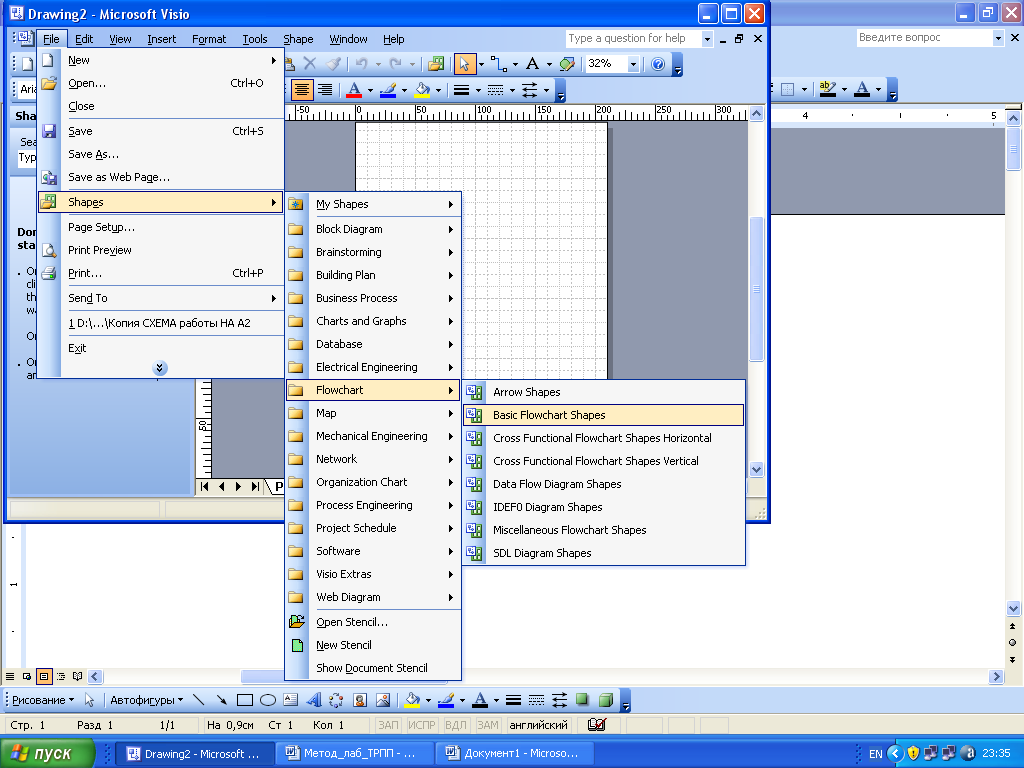Toggle ЗАП macro recording indicator in status bar
Viewport: 1024px width, 768px height.
click(x=388, y=725)
